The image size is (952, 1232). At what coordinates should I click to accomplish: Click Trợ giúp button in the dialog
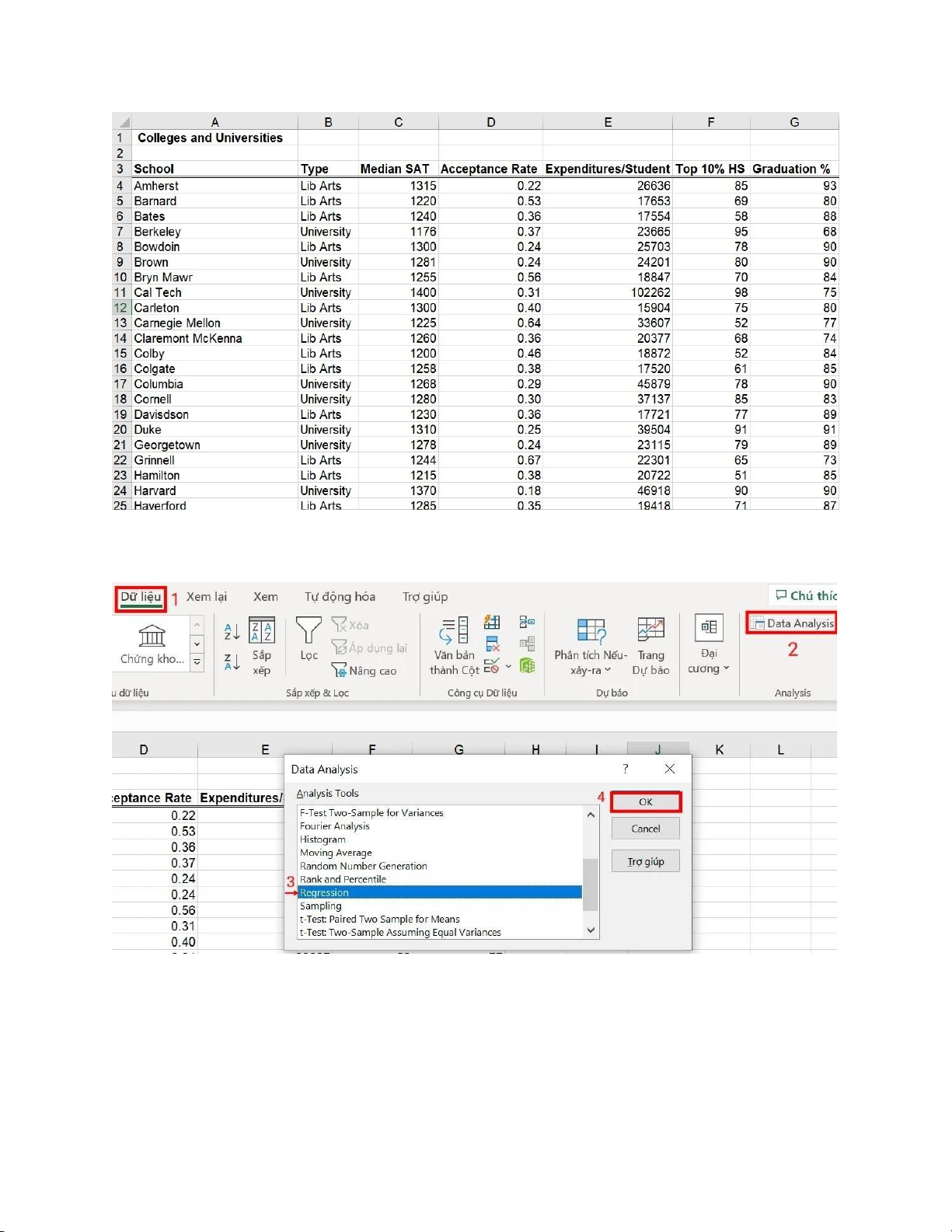tap(646, 861)
